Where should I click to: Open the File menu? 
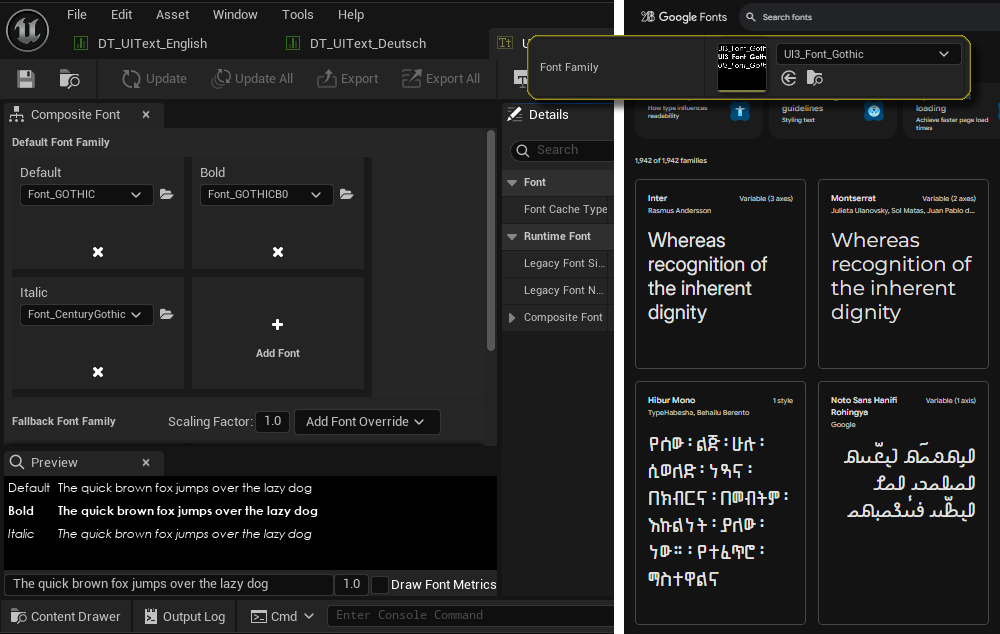(77, 14)
